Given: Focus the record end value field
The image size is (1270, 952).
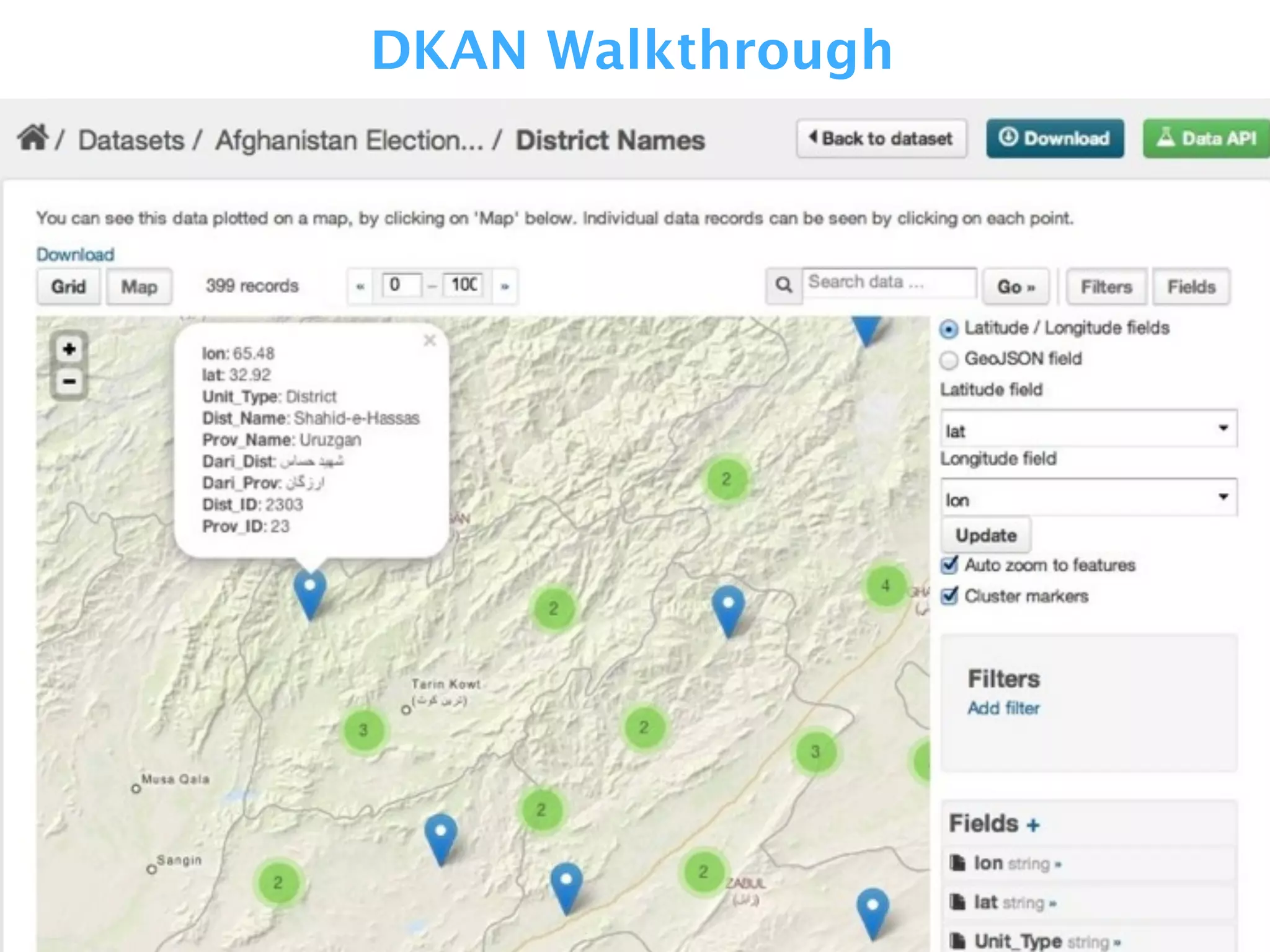Looking at the screenshot, I should point(463,284).
